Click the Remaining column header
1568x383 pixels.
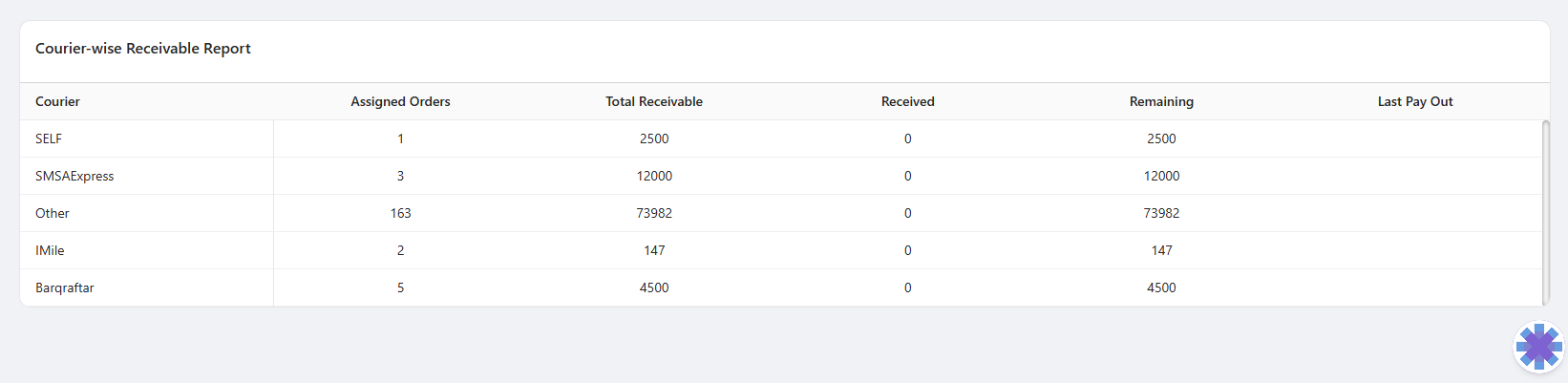tap(1161, 101)
